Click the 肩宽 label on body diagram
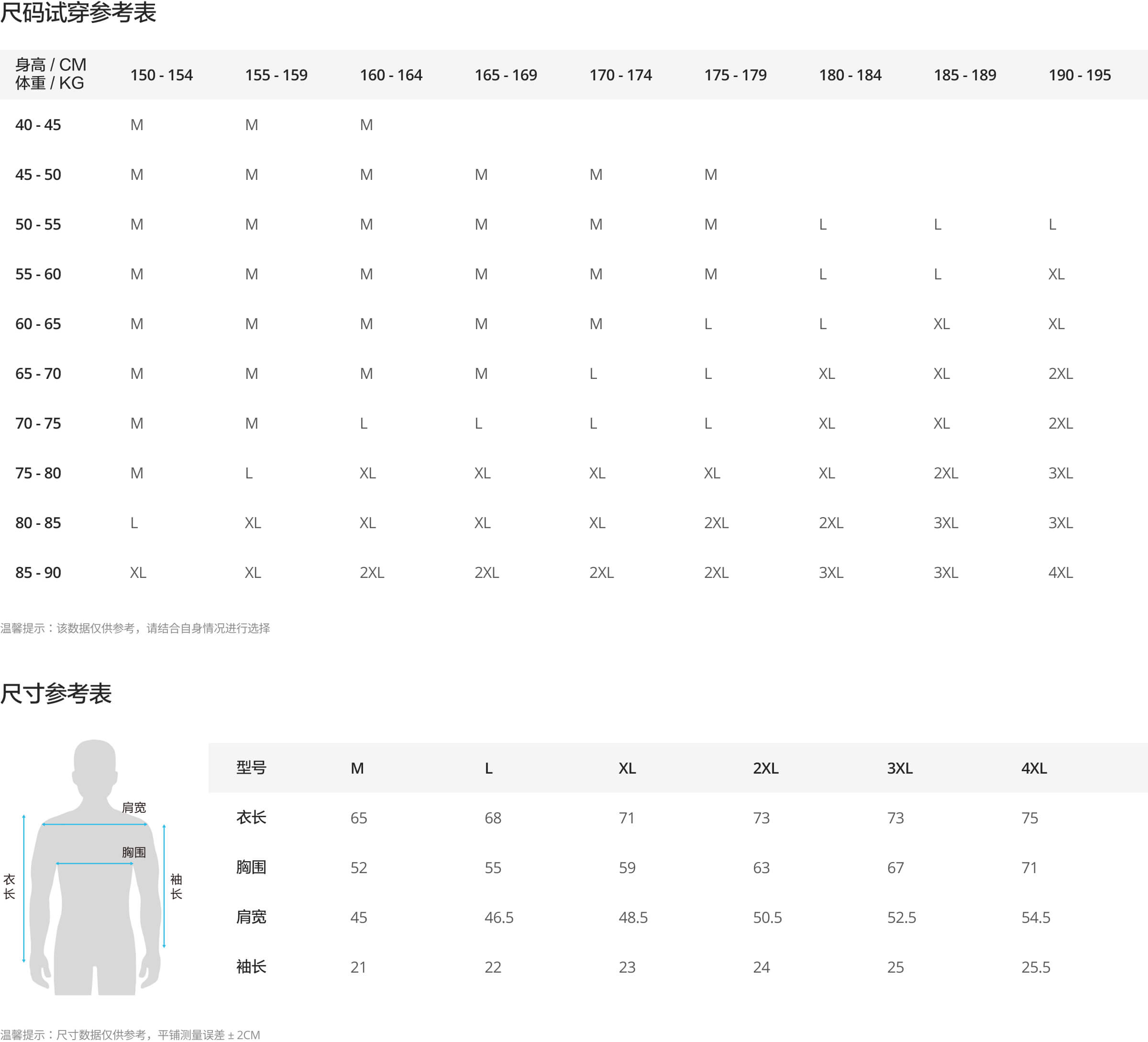Image resolution: width=1148 pixels, height=1042 pixels. (134, 807)
